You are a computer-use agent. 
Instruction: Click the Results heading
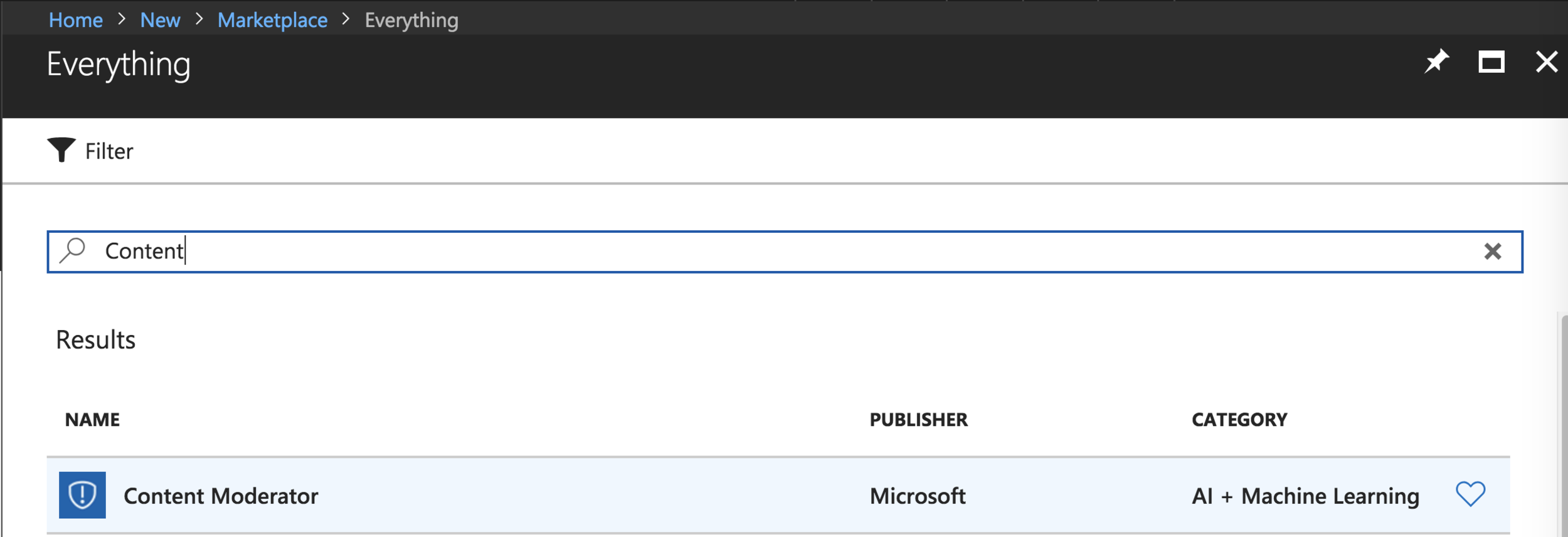[x=95, y=339]
